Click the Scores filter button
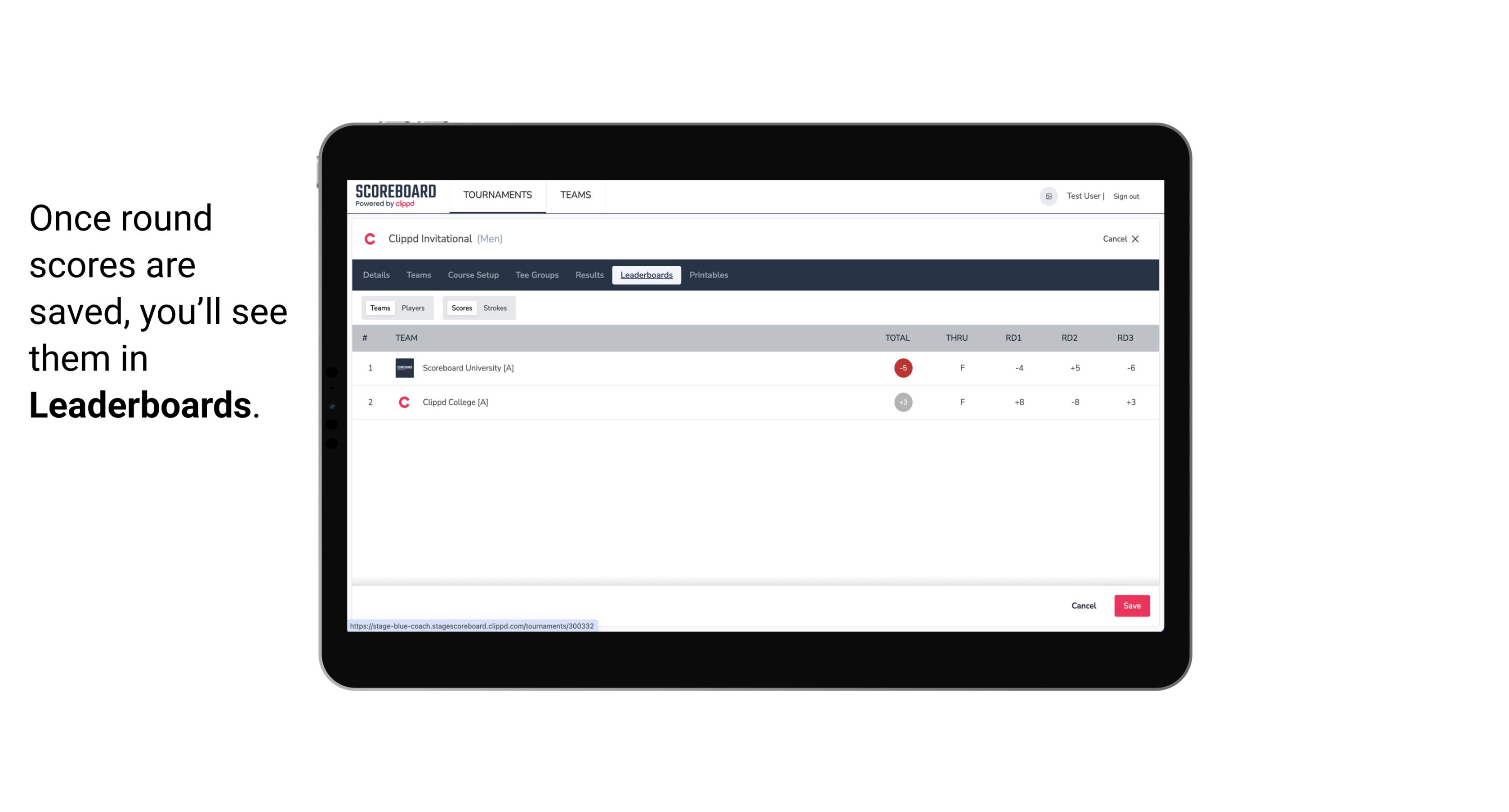The image size is (1509, 812). (x=461, y=307)
